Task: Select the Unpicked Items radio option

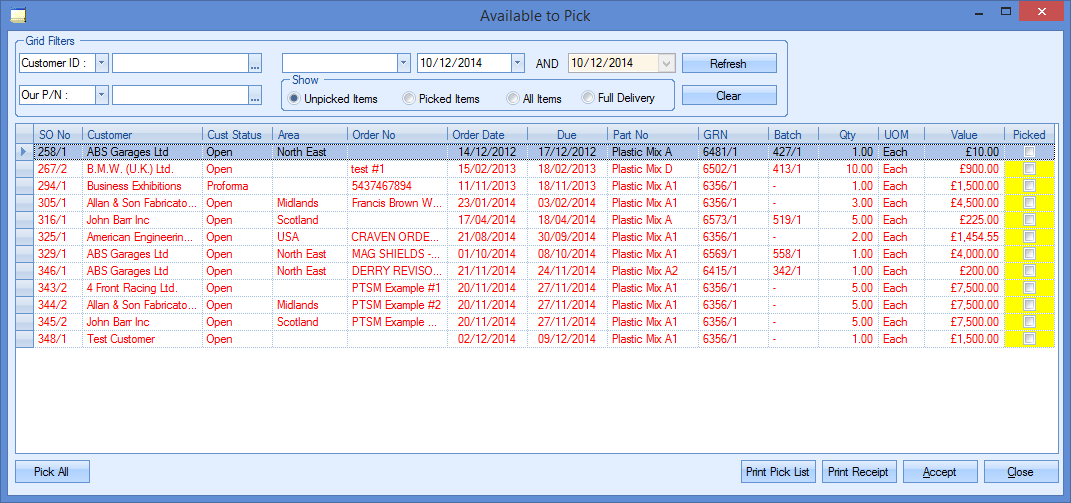Action: (294, 98)
